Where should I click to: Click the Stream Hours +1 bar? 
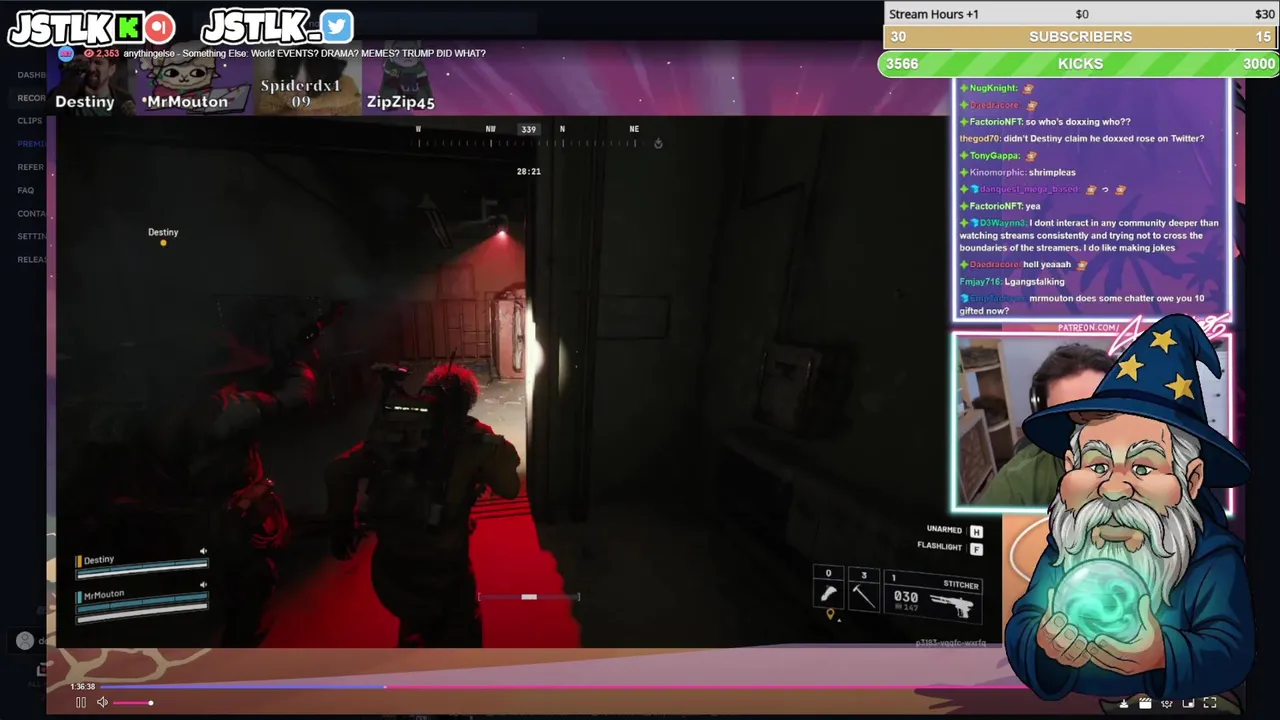pyautogui.click(x=1081, y=14)
